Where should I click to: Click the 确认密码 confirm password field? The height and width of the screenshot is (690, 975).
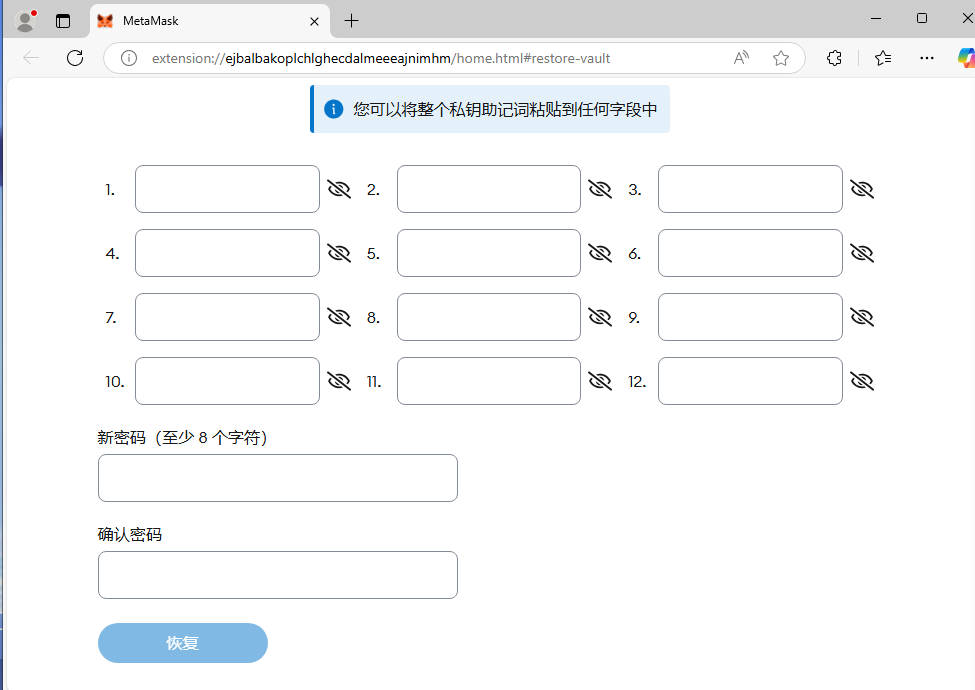point(278,575)
